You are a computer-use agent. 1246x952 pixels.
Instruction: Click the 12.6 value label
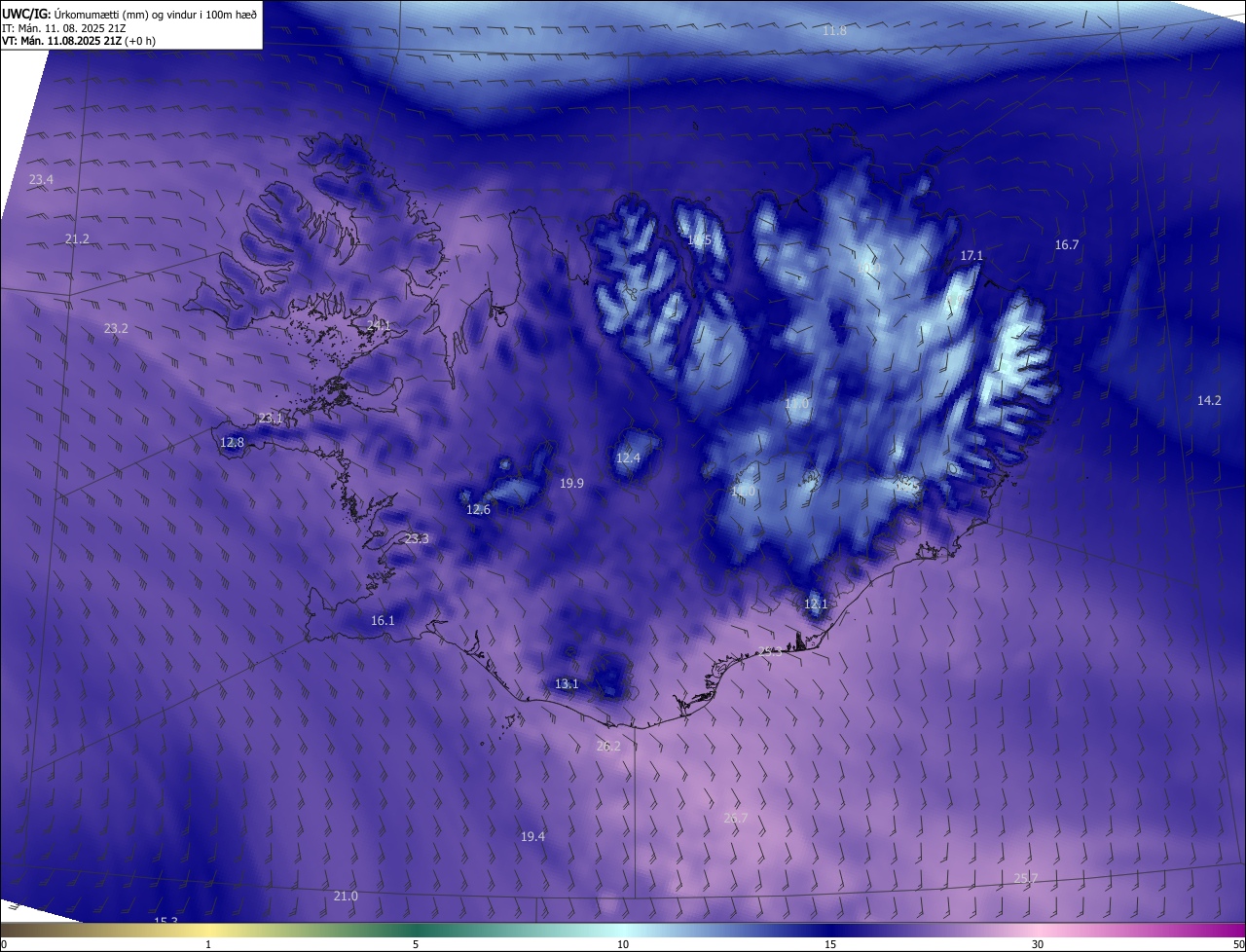click(478, 509)
